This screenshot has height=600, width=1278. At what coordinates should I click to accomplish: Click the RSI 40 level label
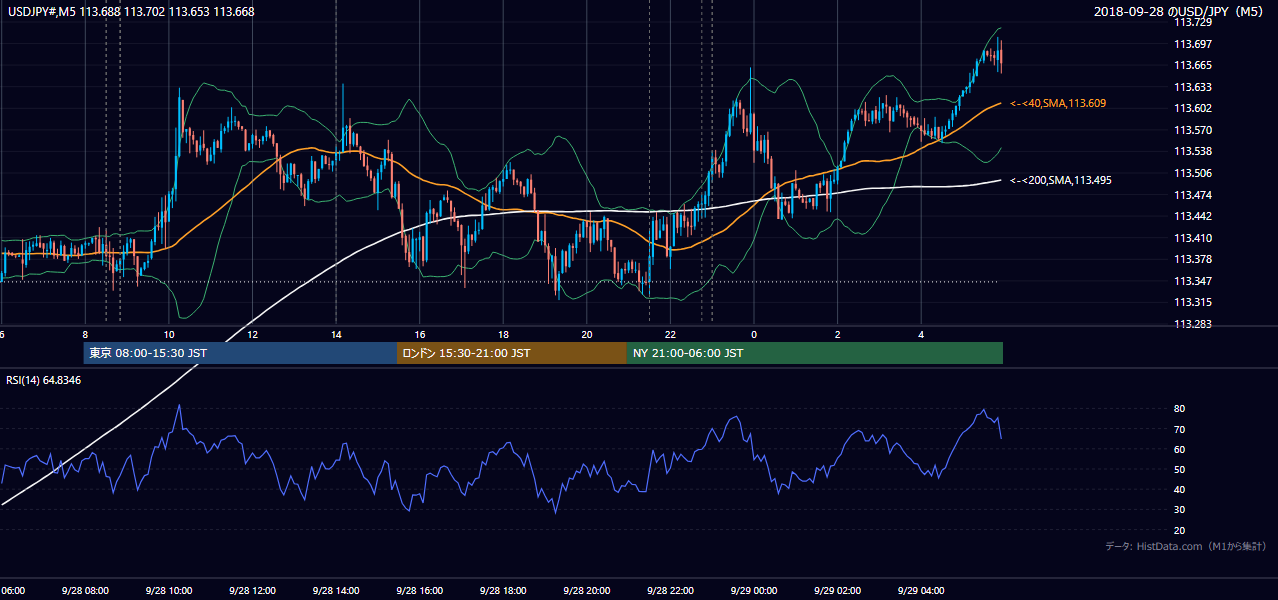[x=1180, y=489]
